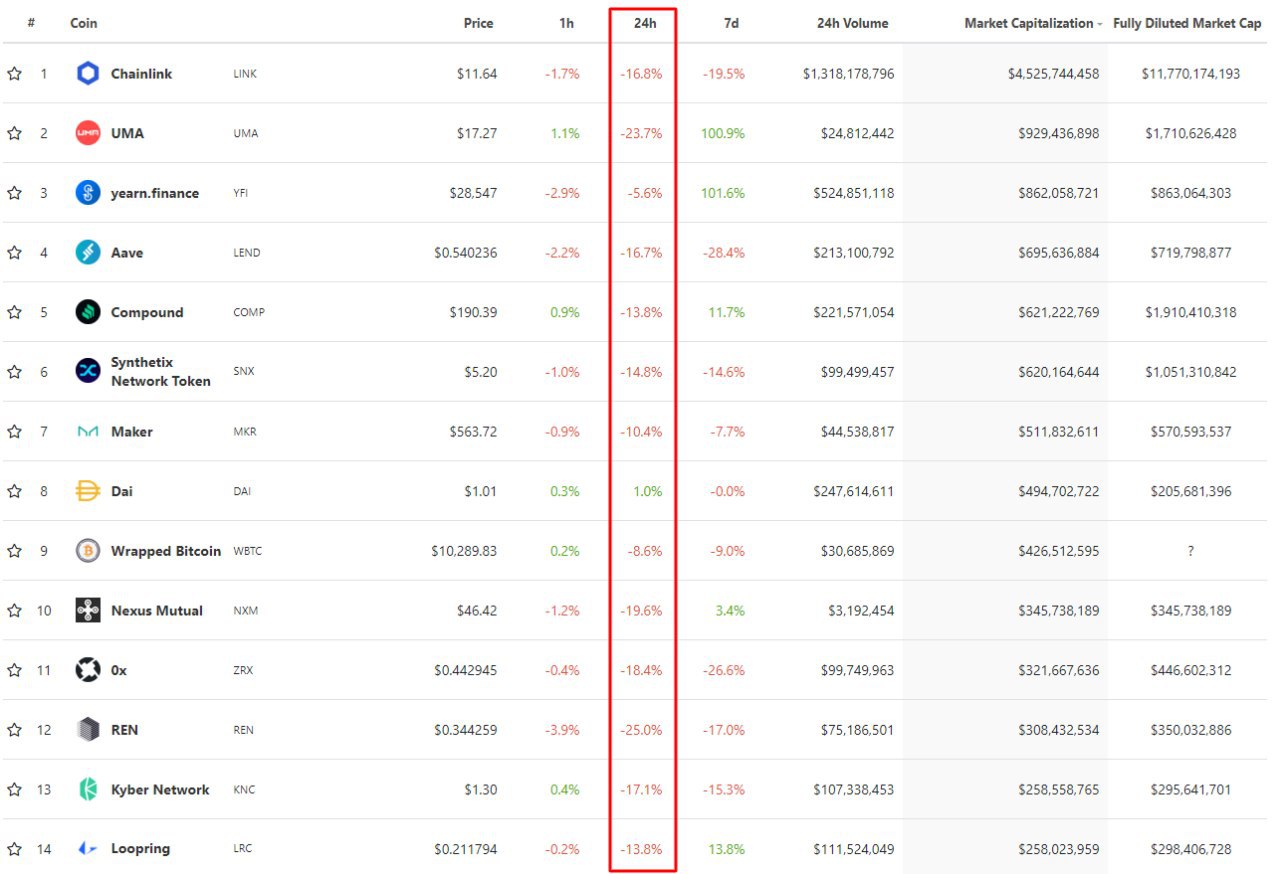Sort table by Price column header
This screenshot has width=1280, height=874.
pos(478,23)
